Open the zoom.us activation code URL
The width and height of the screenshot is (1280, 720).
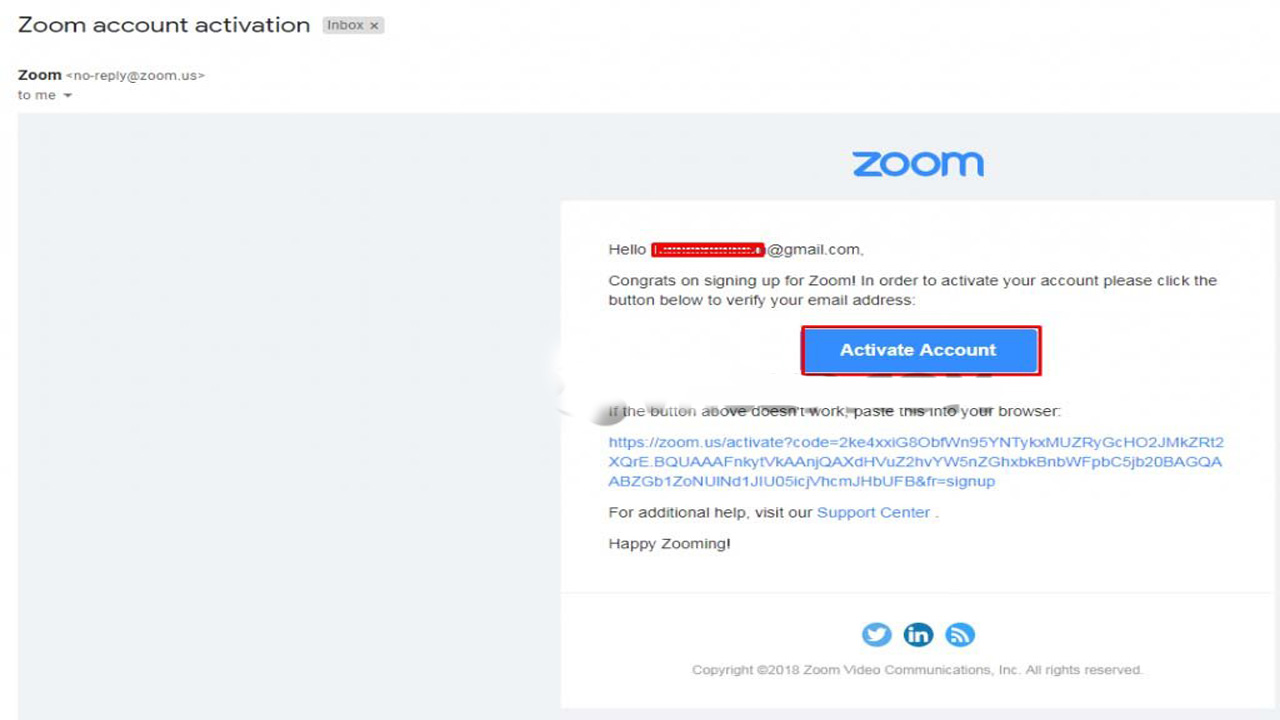915,462
